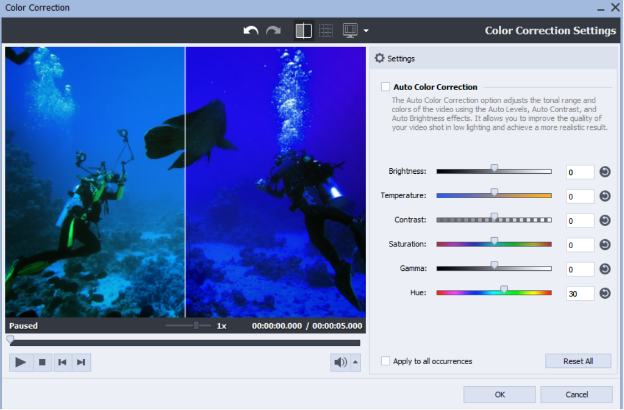Screen dimensions: 624x410
Task: Expand the volume level arrow
Action: tap(356, 362)
